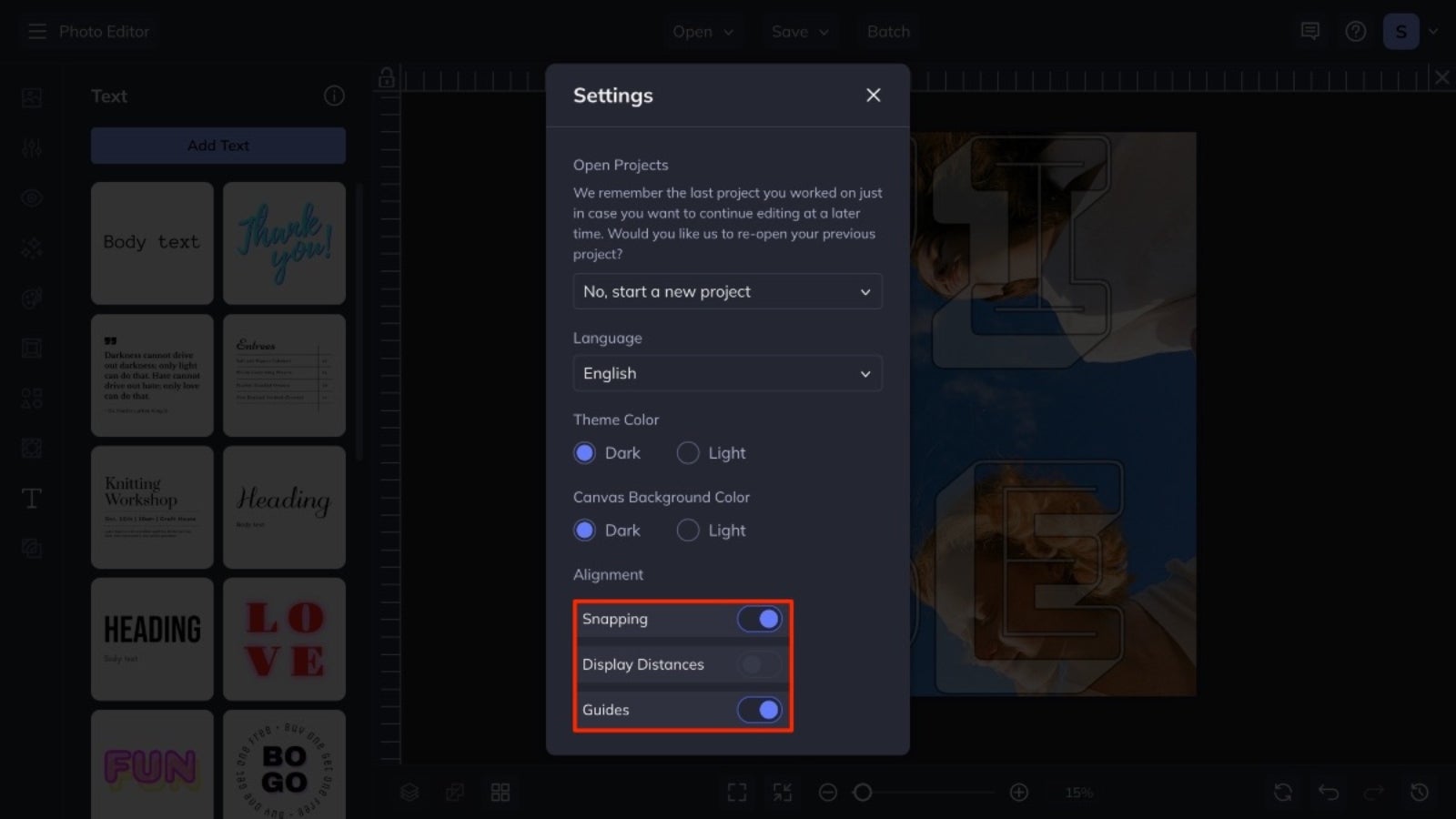This screenshot has height=819, width=1456.
Task: Open the feedback chat icon at top right
Action: pos(1310,31)
